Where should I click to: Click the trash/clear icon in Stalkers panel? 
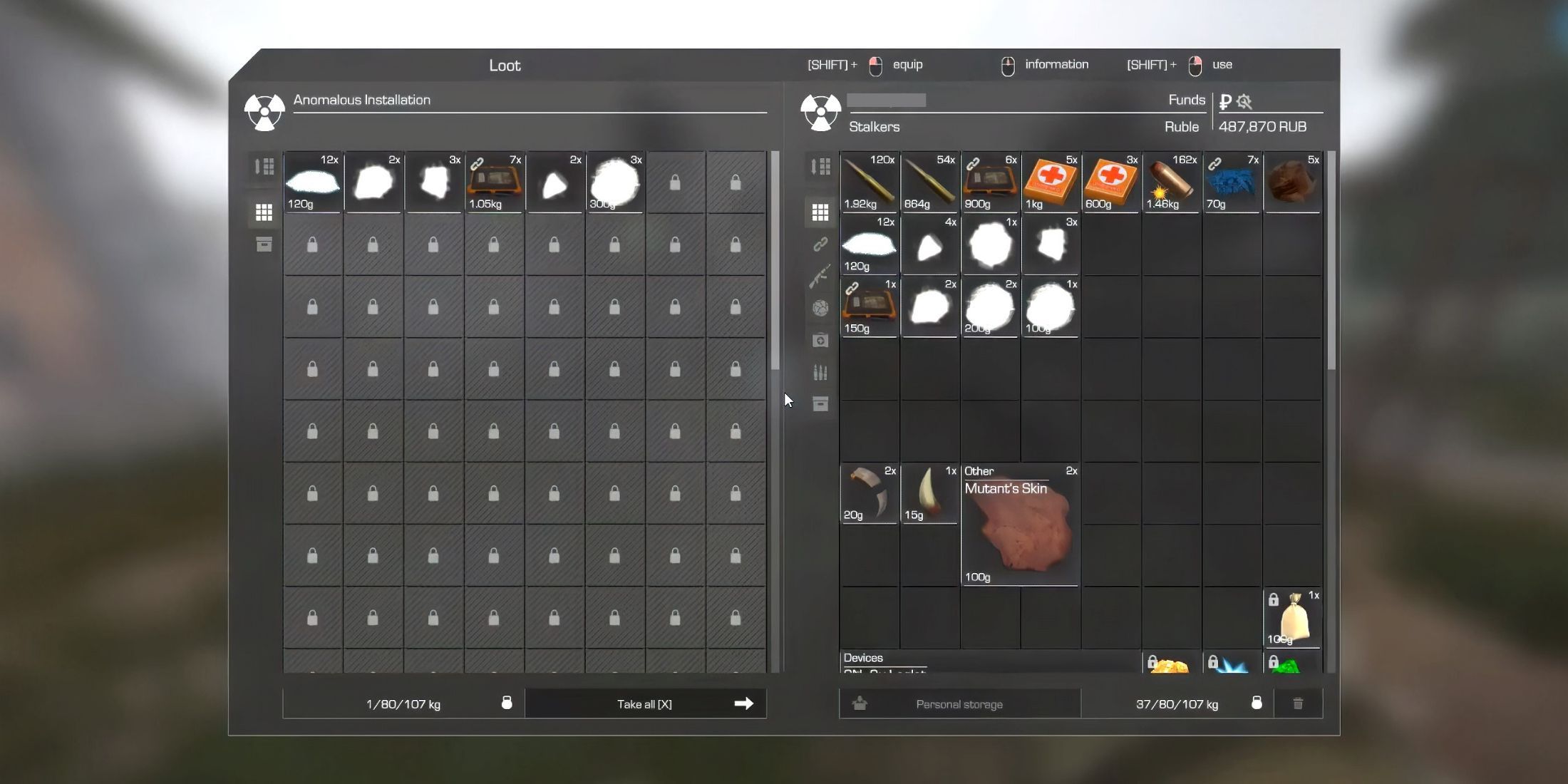[x=1299, y=704]
